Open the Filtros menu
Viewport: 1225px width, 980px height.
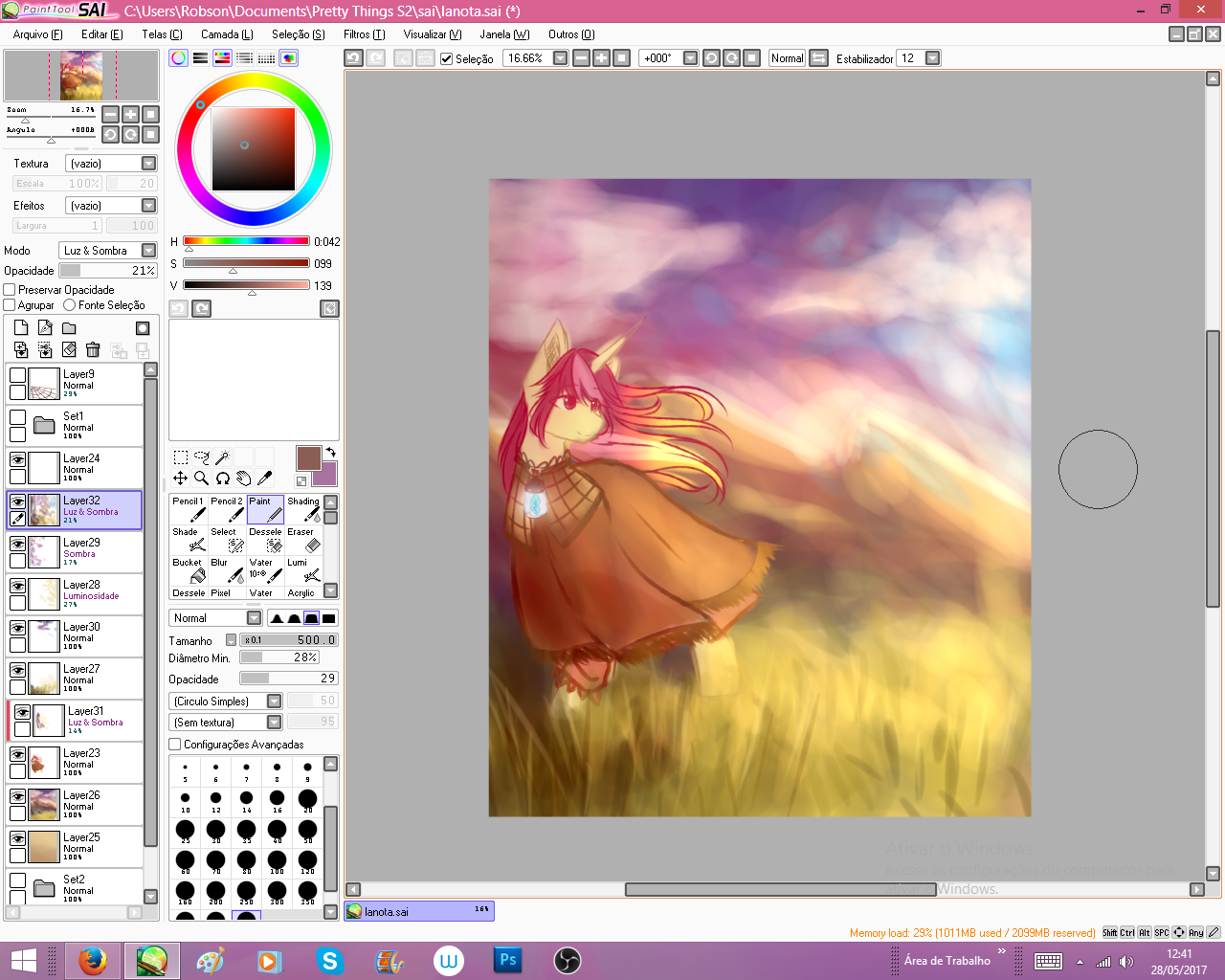point(365,34)
